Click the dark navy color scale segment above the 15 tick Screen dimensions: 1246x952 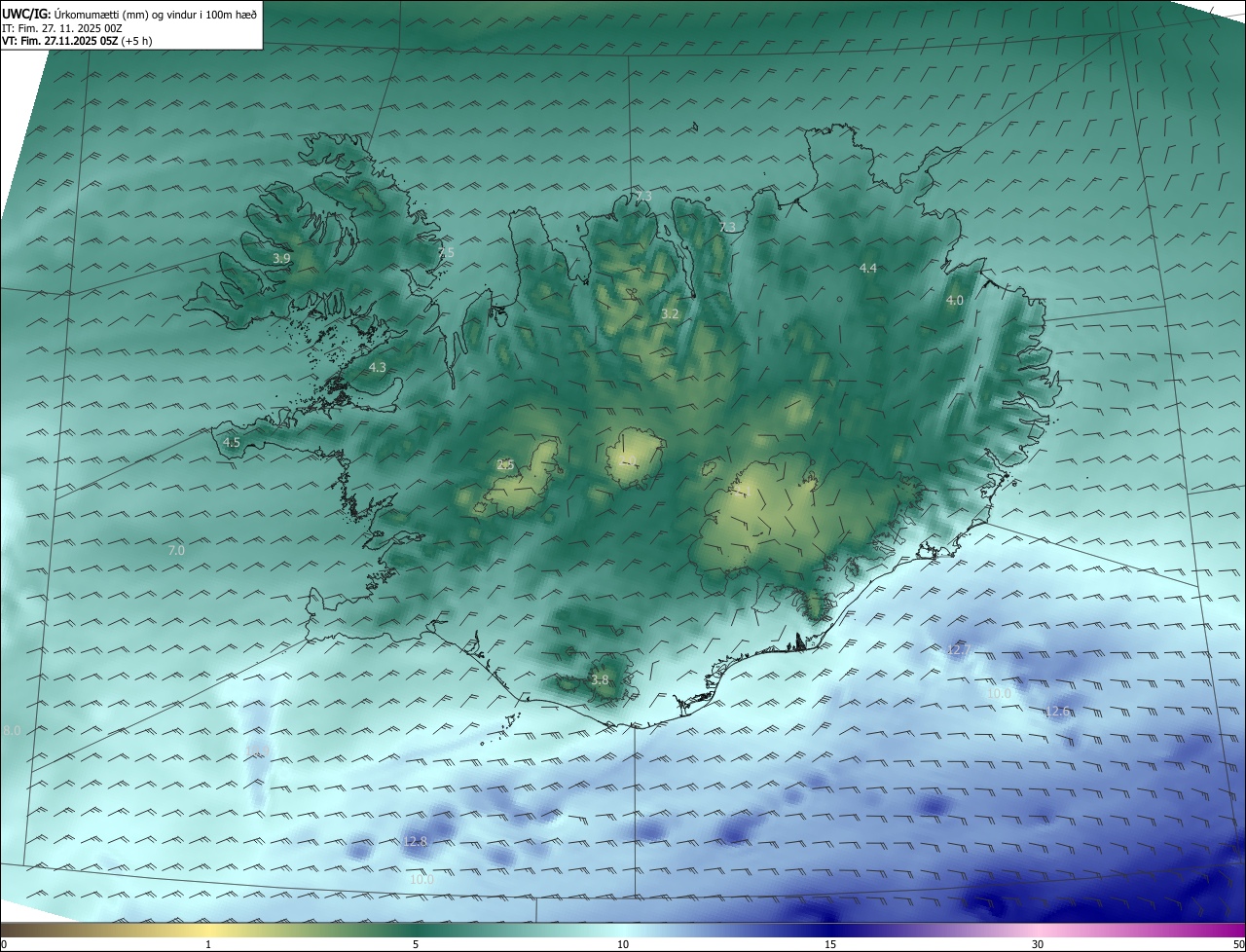(x=830, y=930)
